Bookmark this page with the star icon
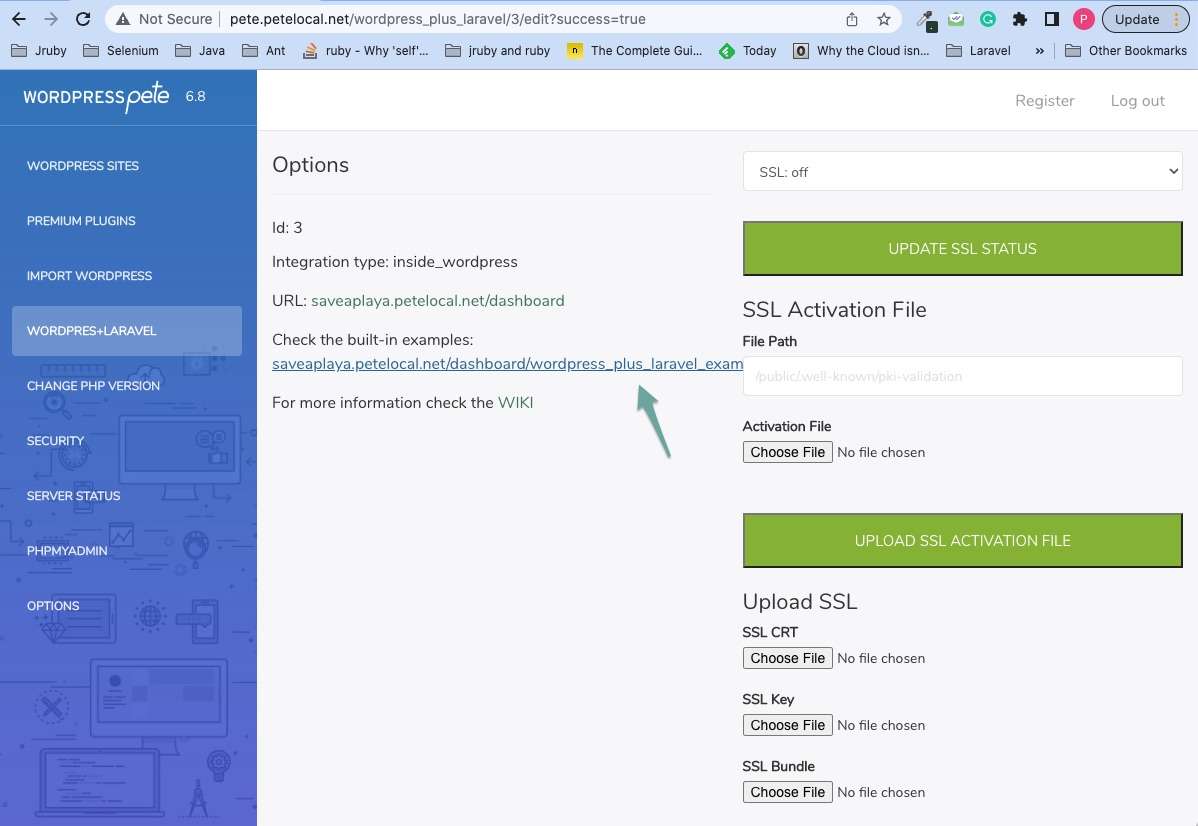 (x=884, y=19)
